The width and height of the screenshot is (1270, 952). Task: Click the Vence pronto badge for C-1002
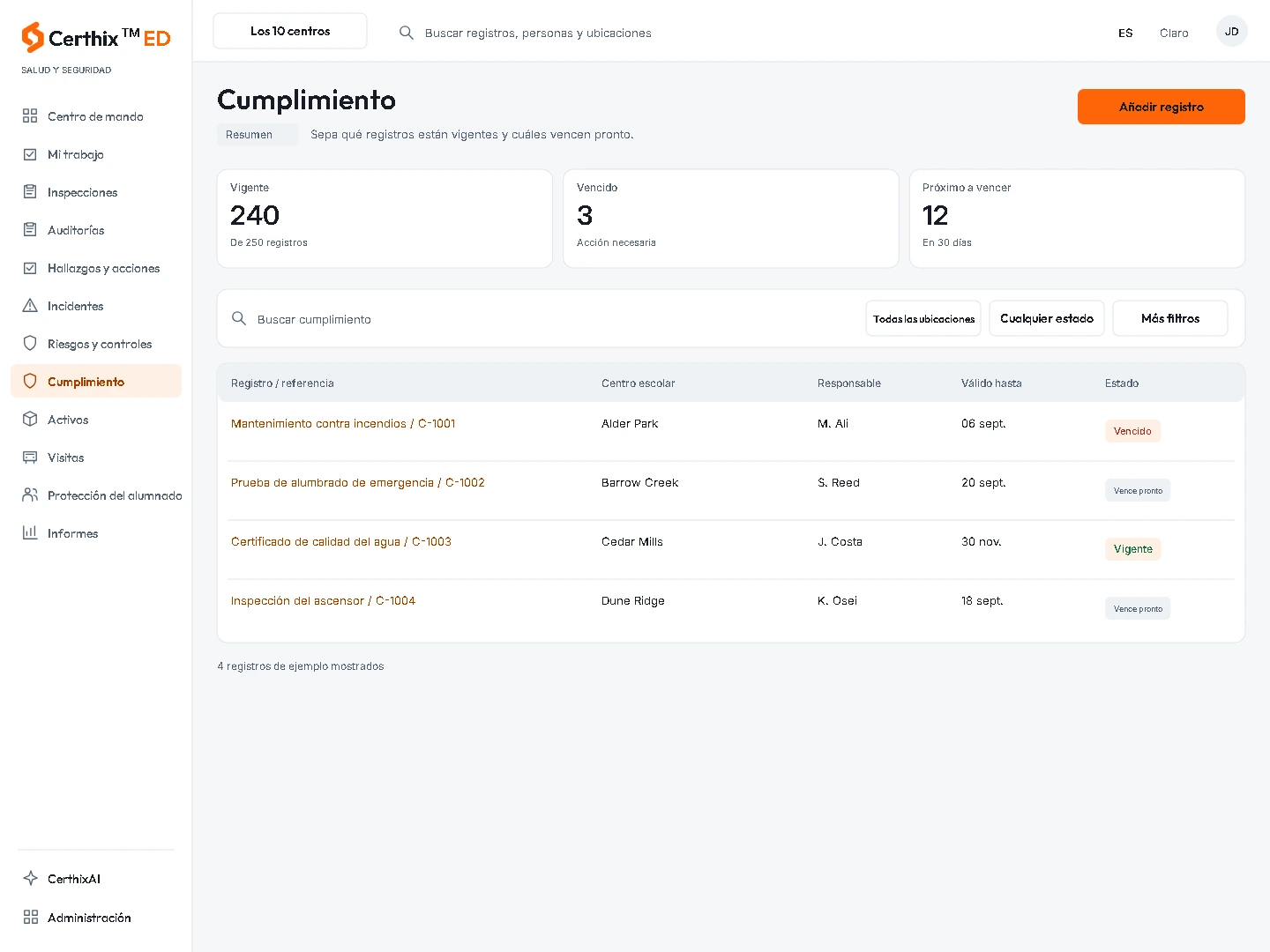pos(1138,490)
